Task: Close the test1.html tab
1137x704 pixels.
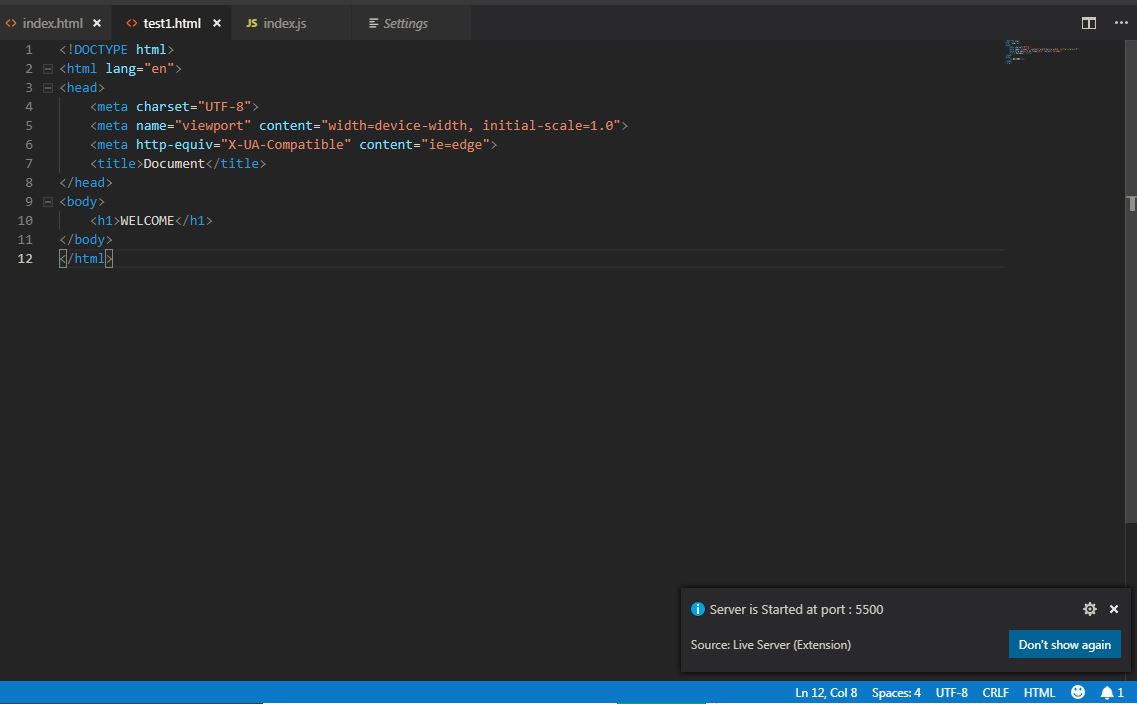Action: (x=217, y=23)
